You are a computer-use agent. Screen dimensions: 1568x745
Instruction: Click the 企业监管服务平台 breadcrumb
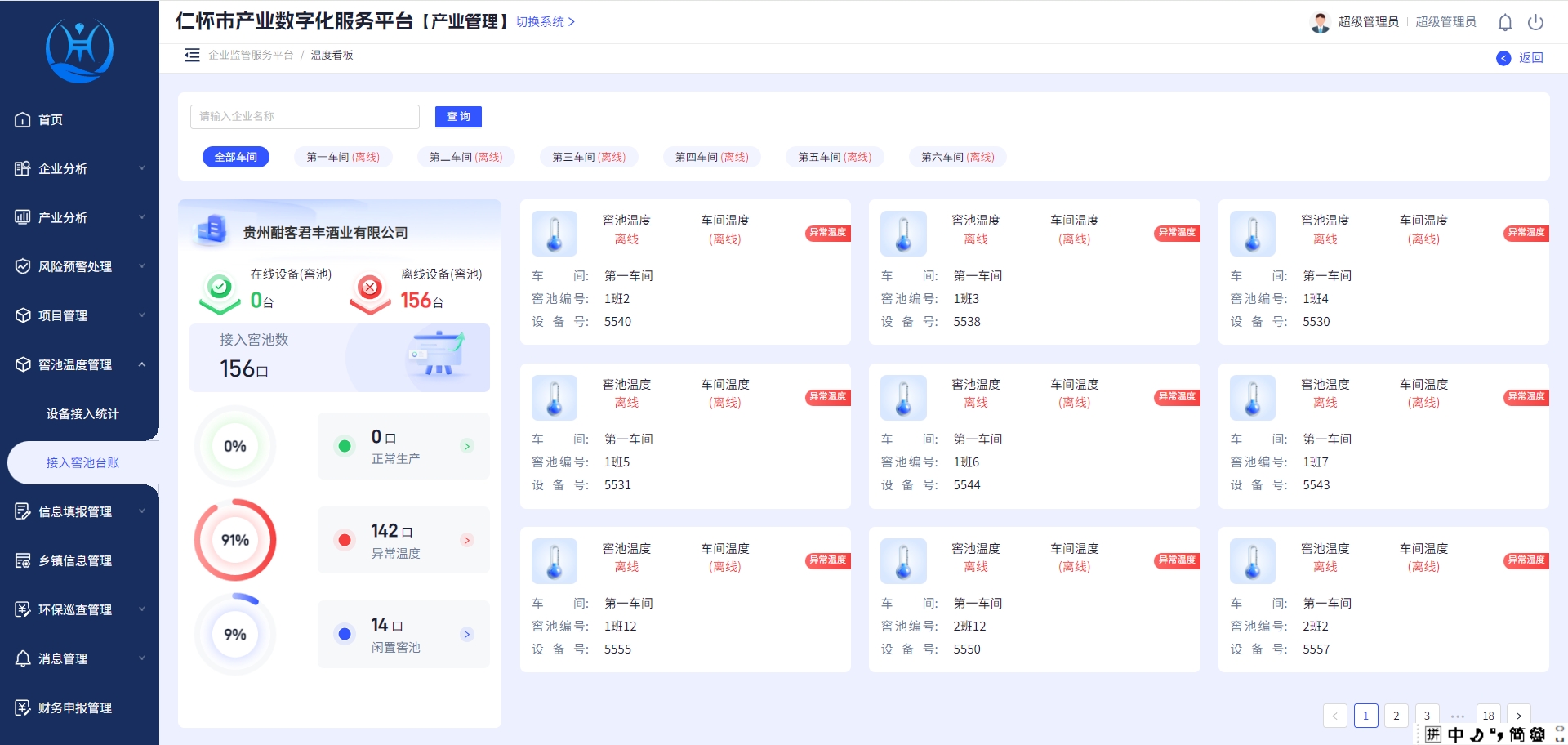click(x=251, y=55)
